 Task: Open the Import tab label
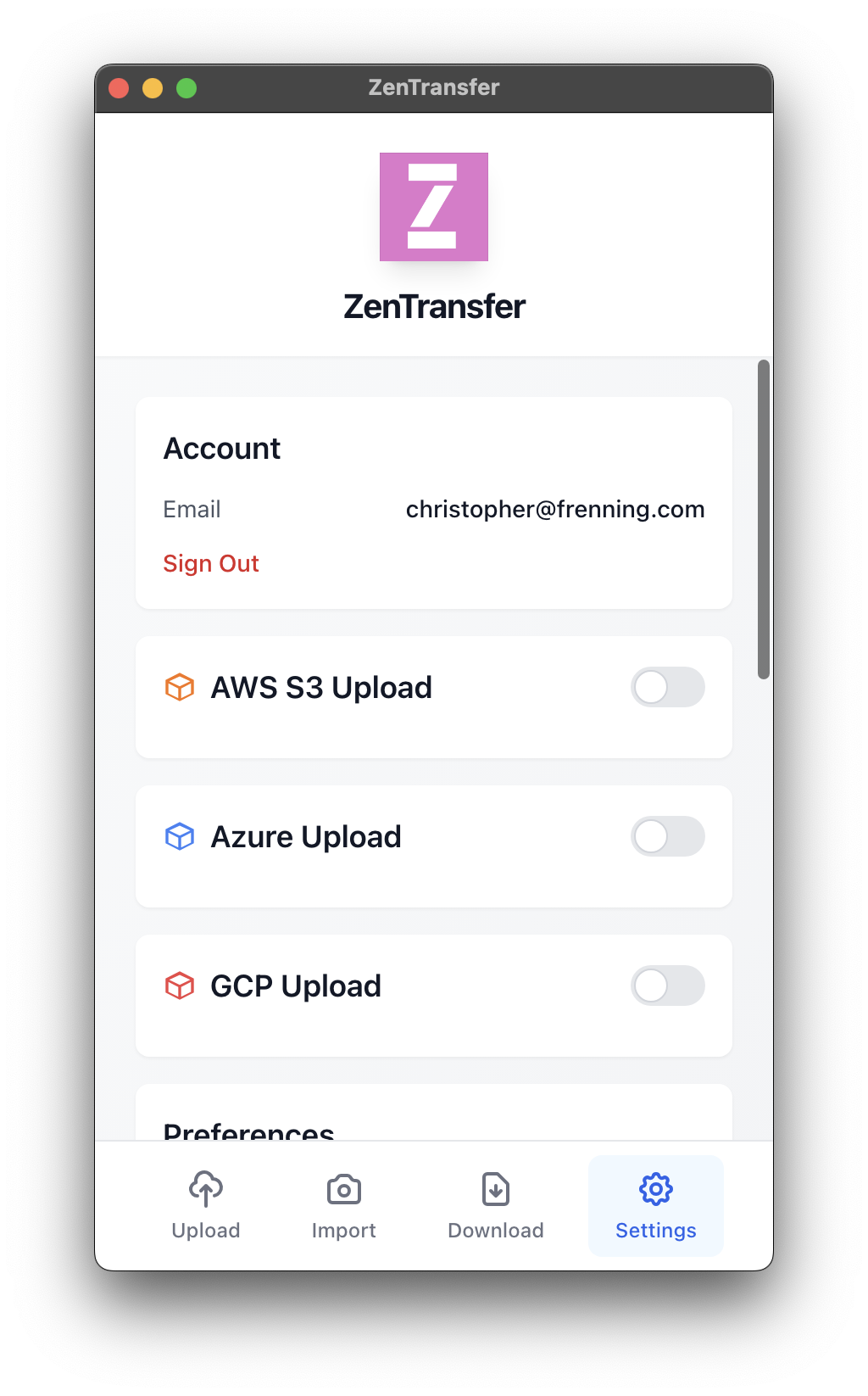344,1231
